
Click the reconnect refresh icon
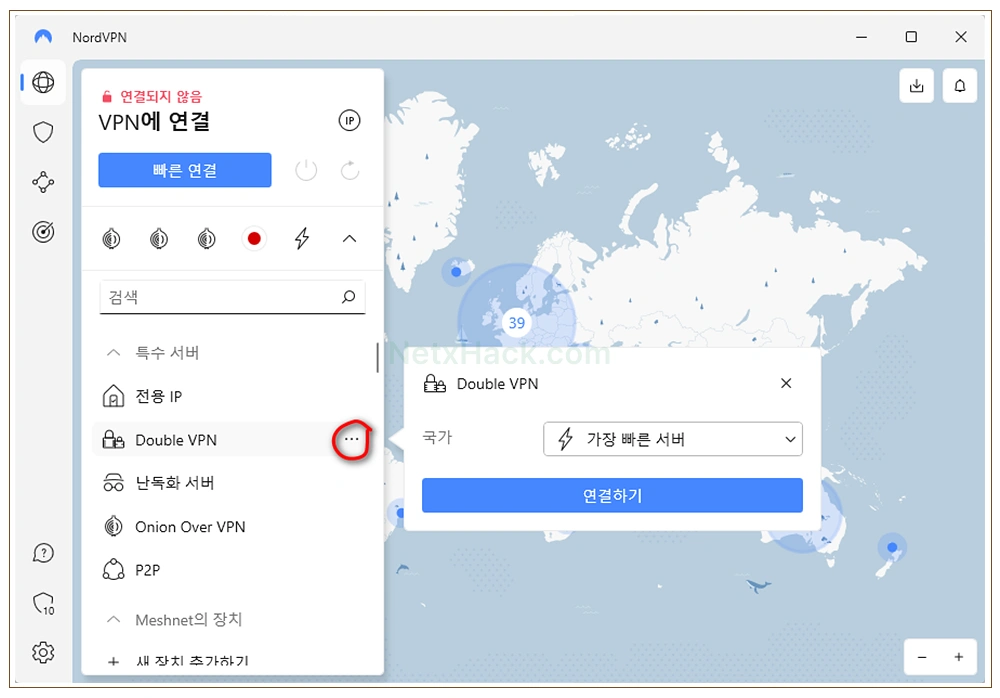[349, 170]
